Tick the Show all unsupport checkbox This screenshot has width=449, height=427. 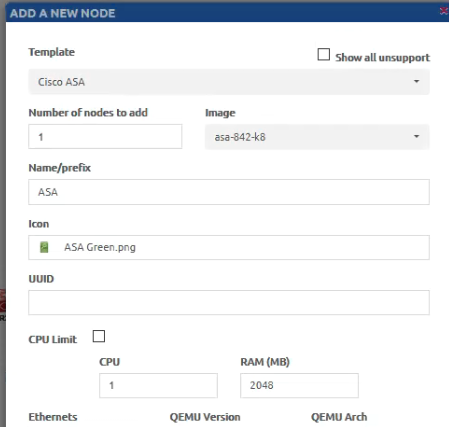(323, 54)
